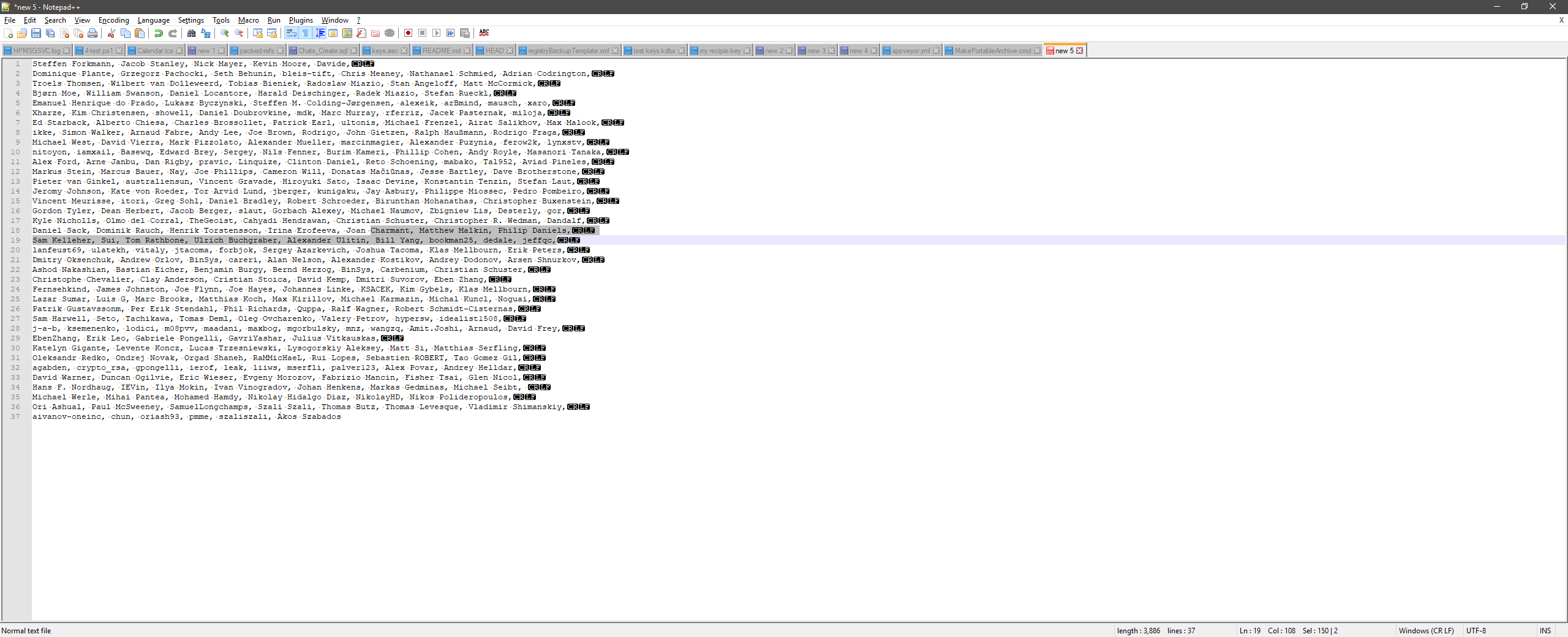Zoom in using the toolbar icon
The height and width of the screenshot is (637, 1568).
coord(226,33)
